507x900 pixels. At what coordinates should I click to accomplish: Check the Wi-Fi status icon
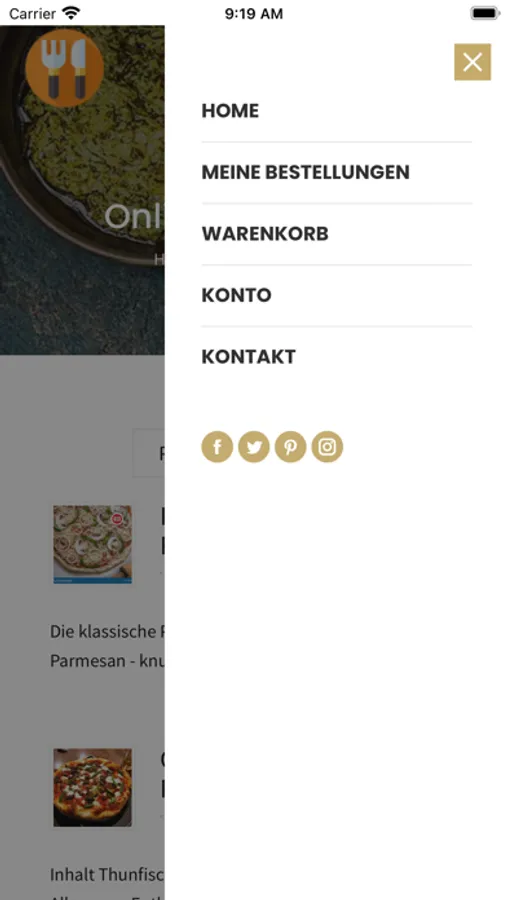(x=71, y=13)
